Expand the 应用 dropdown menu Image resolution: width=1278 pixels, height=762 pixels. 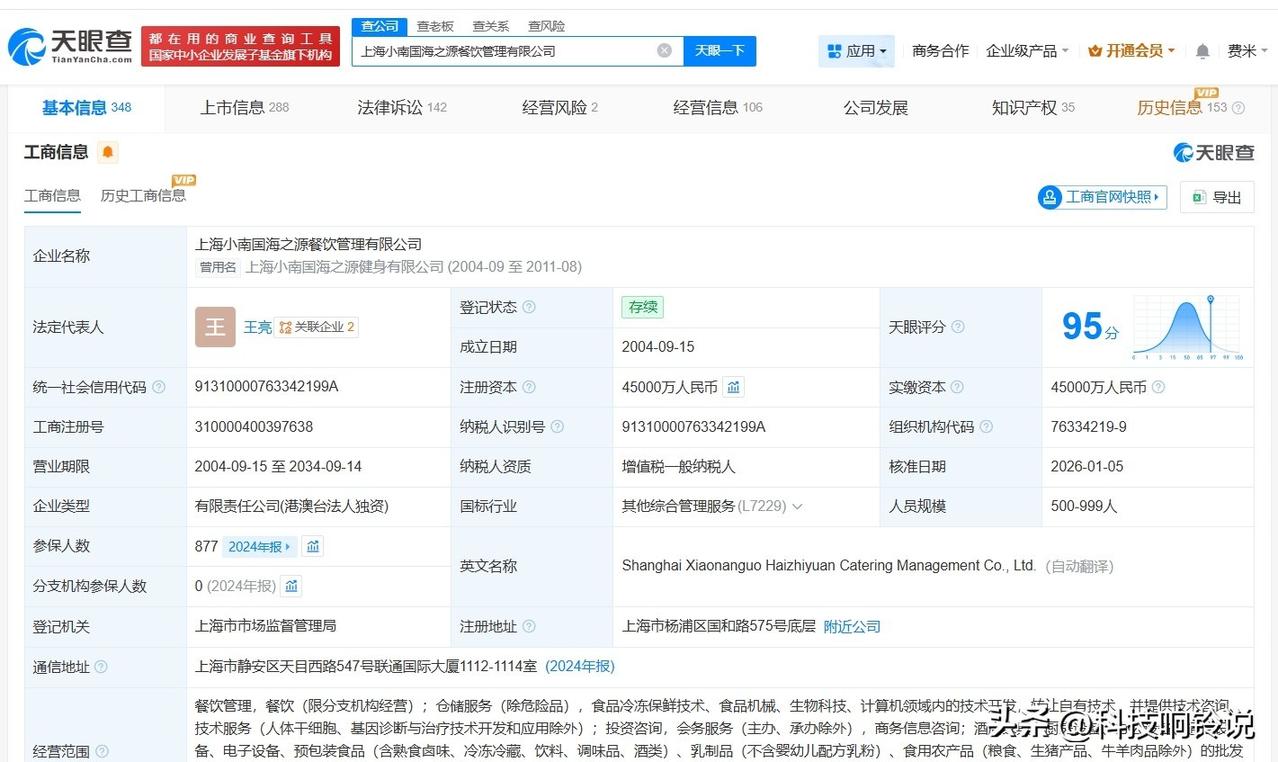pyautogui.click(x=856, y=51)
